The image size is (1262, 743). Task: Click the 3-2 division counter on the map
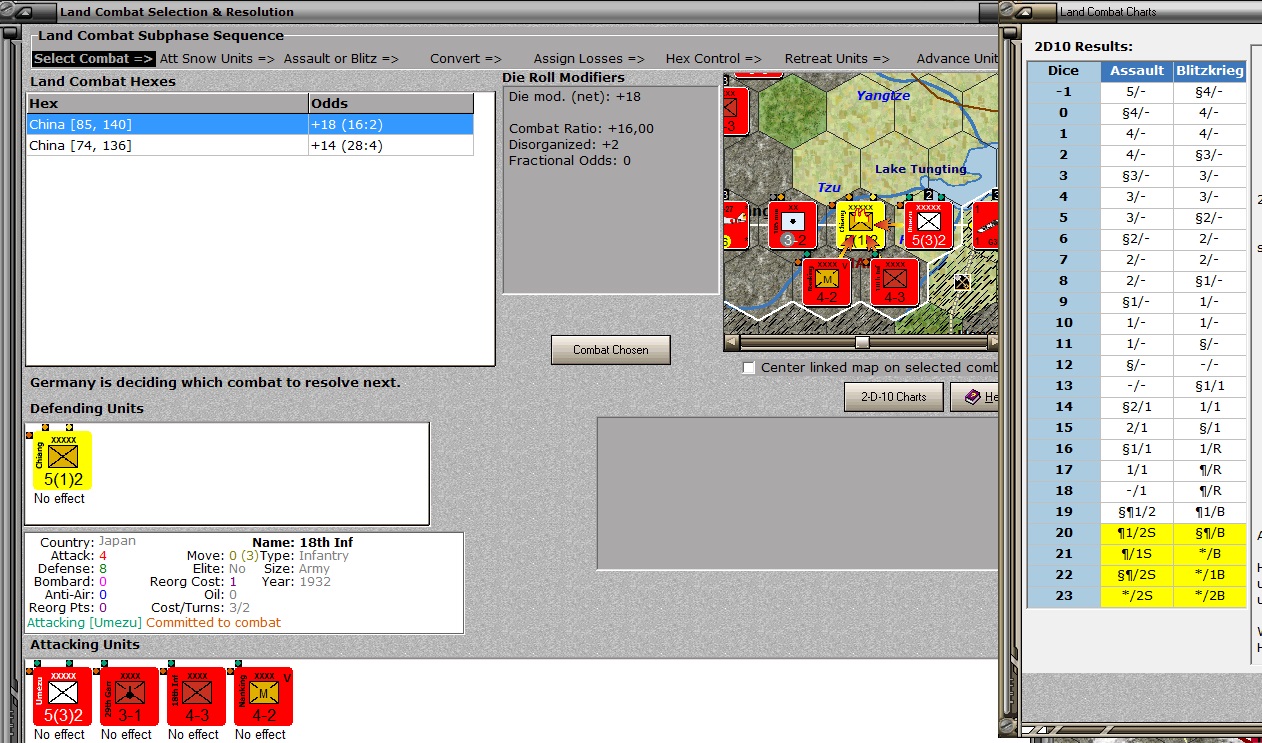tap(793, 225)
